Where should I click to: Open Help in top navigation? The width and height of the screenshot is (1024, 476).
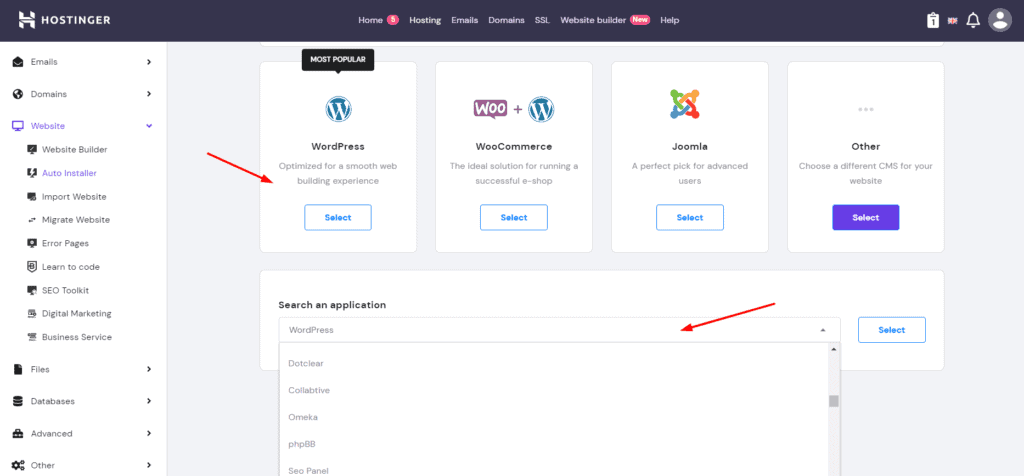tap(669, 20)
